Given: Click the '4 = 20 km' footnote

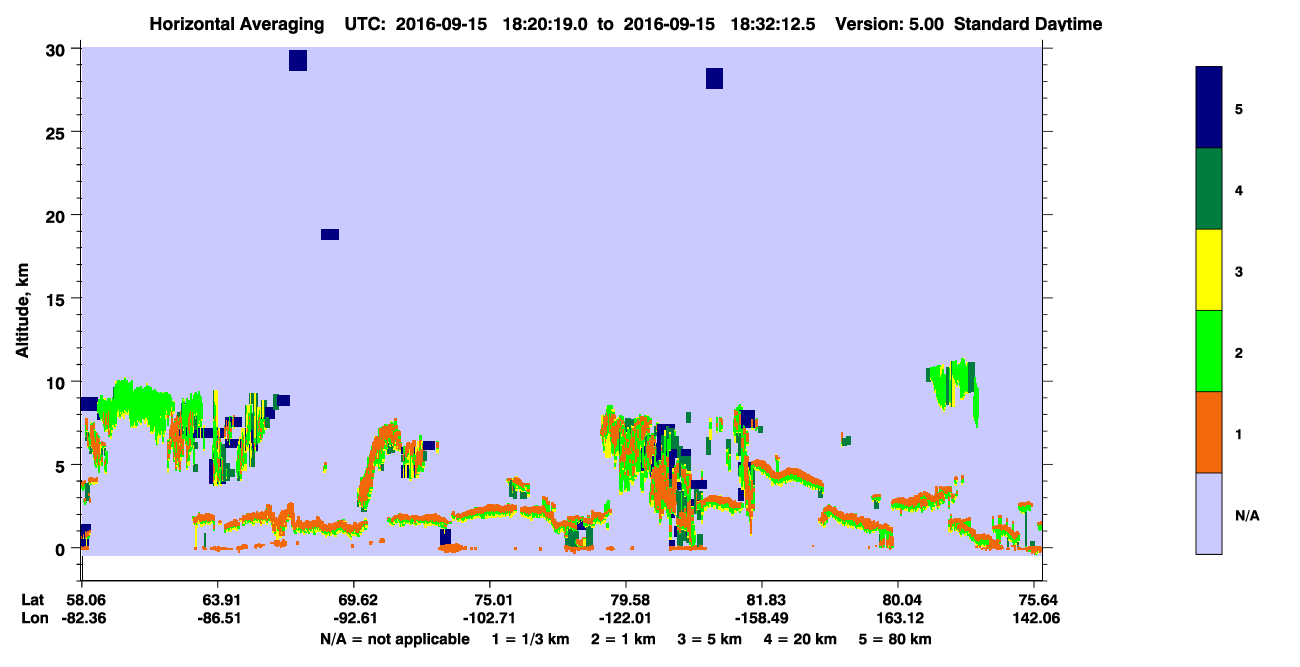Looking at the screenshot, I should [x=801, y=639].
